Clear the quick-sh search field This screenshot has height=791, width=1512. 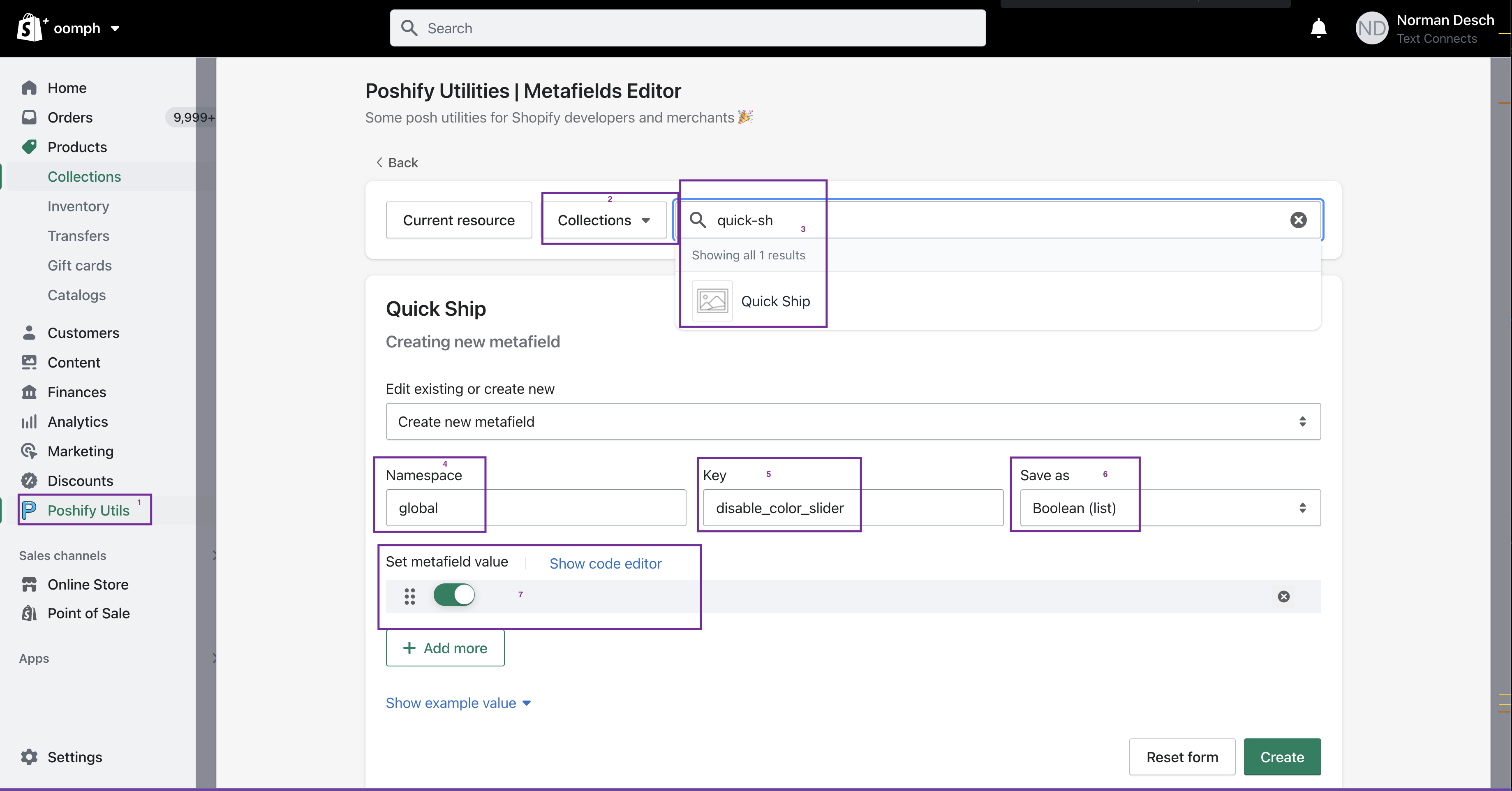click(x=1298, y=220)
